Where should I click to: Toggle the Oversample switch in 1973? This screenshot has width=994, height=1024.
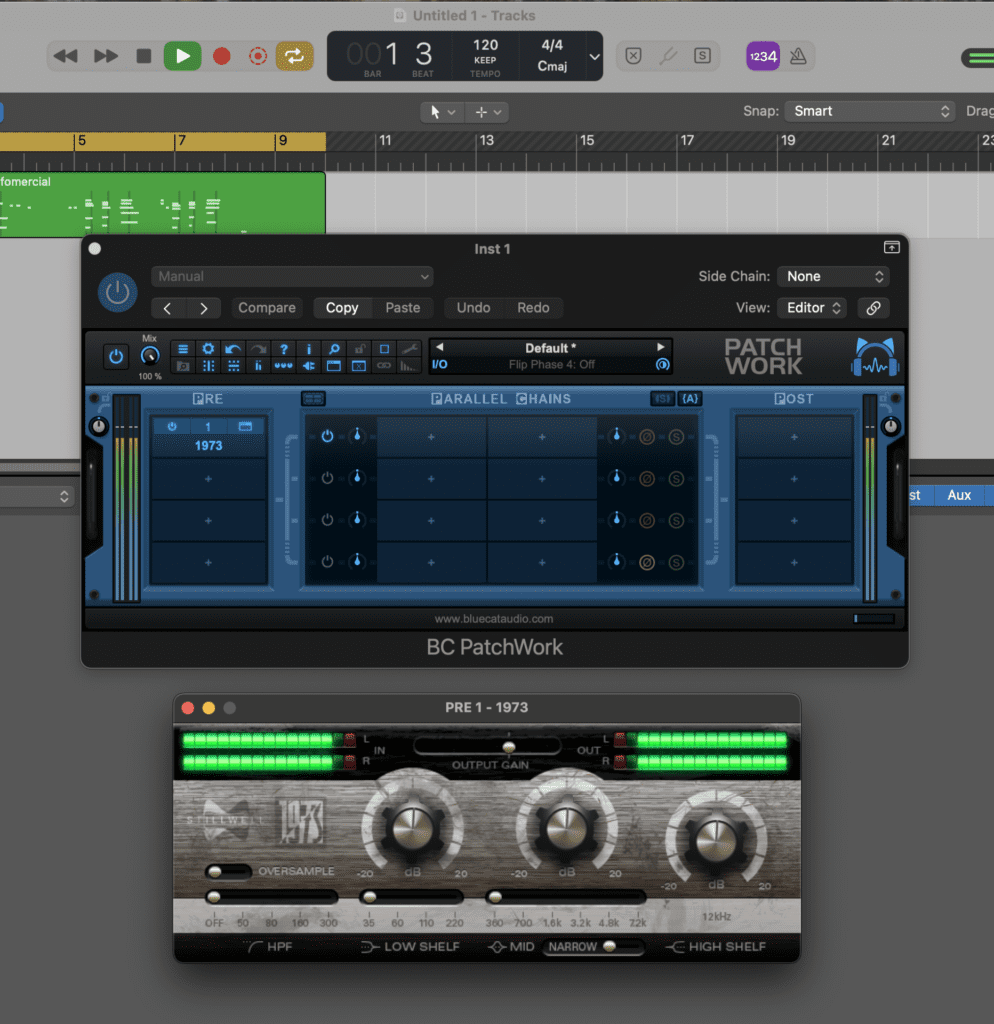(x=227, y=871)
